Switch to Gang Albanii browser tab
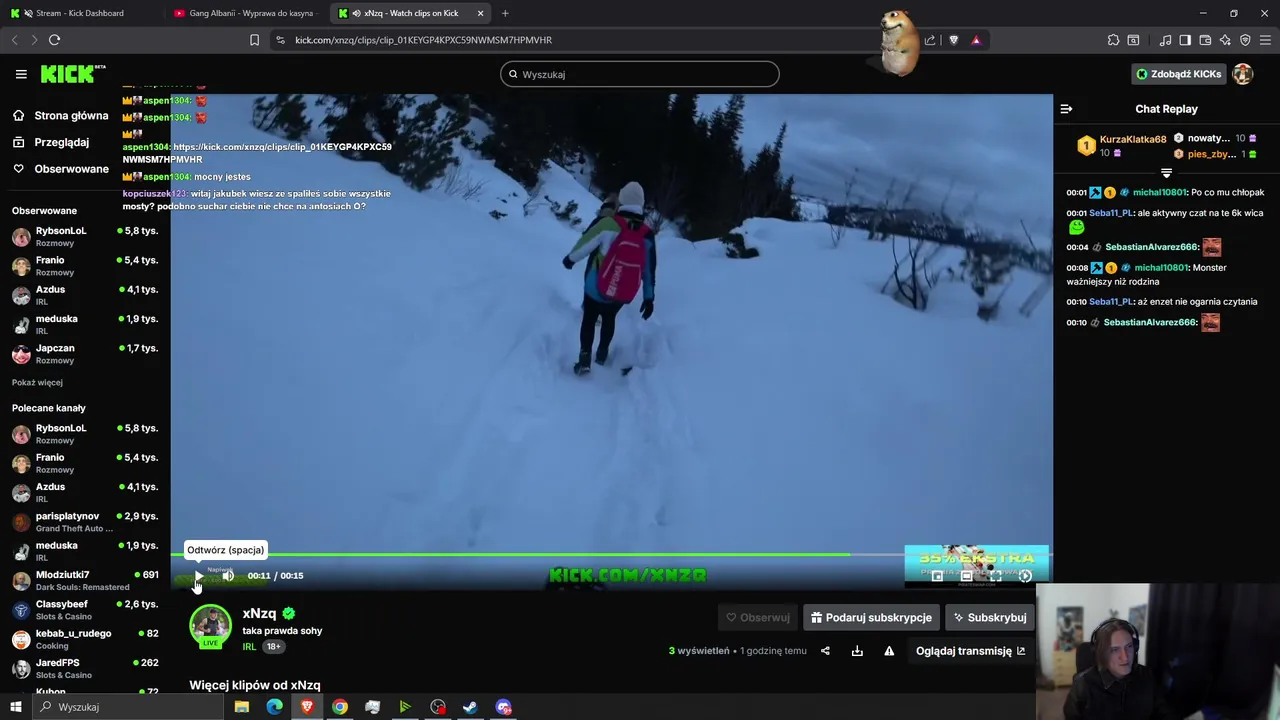The width and height of the screenshot is (1280, 720). click(245, 13)
